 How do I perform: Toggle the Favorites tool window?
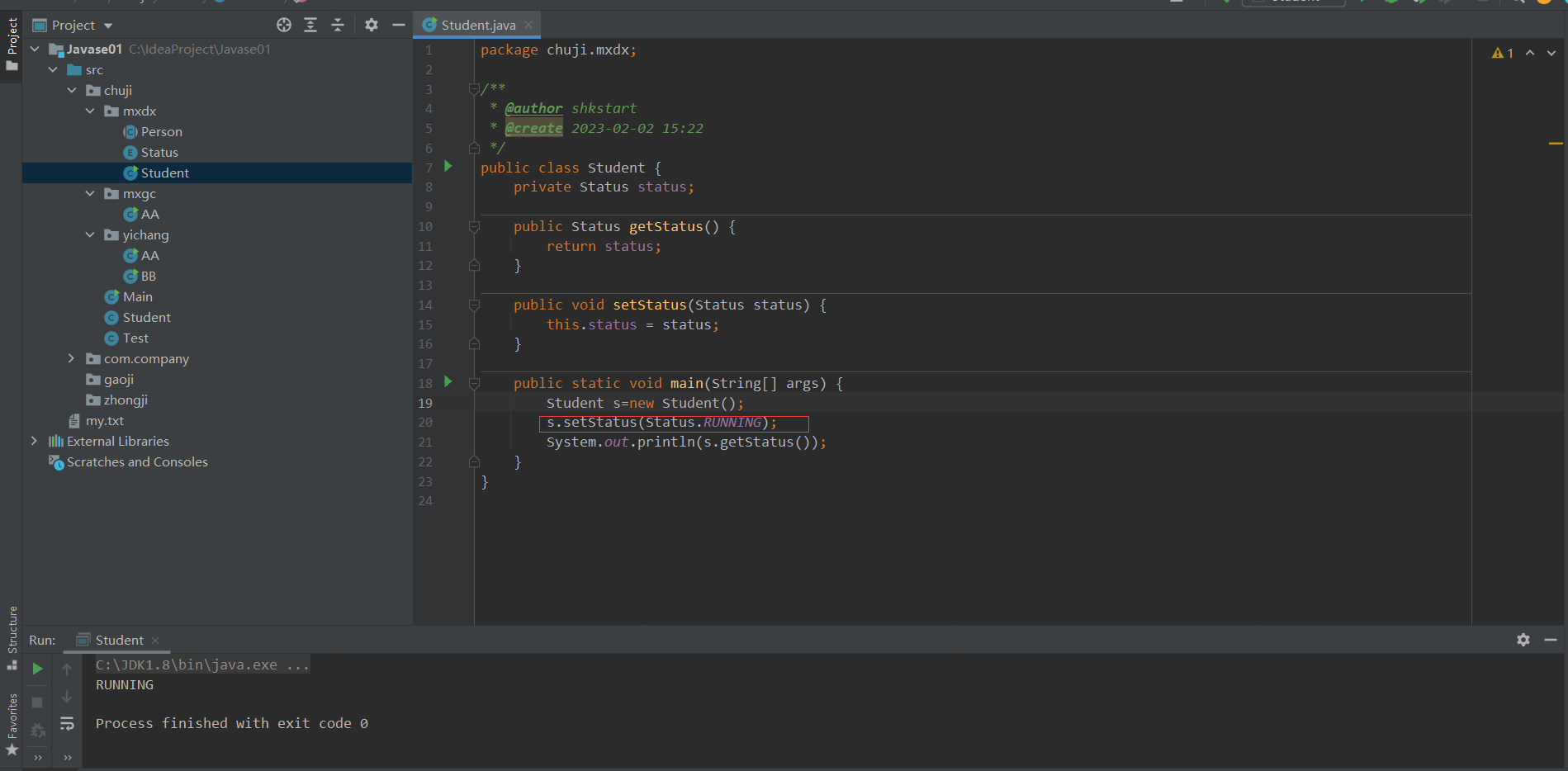[x=12, y=722]
